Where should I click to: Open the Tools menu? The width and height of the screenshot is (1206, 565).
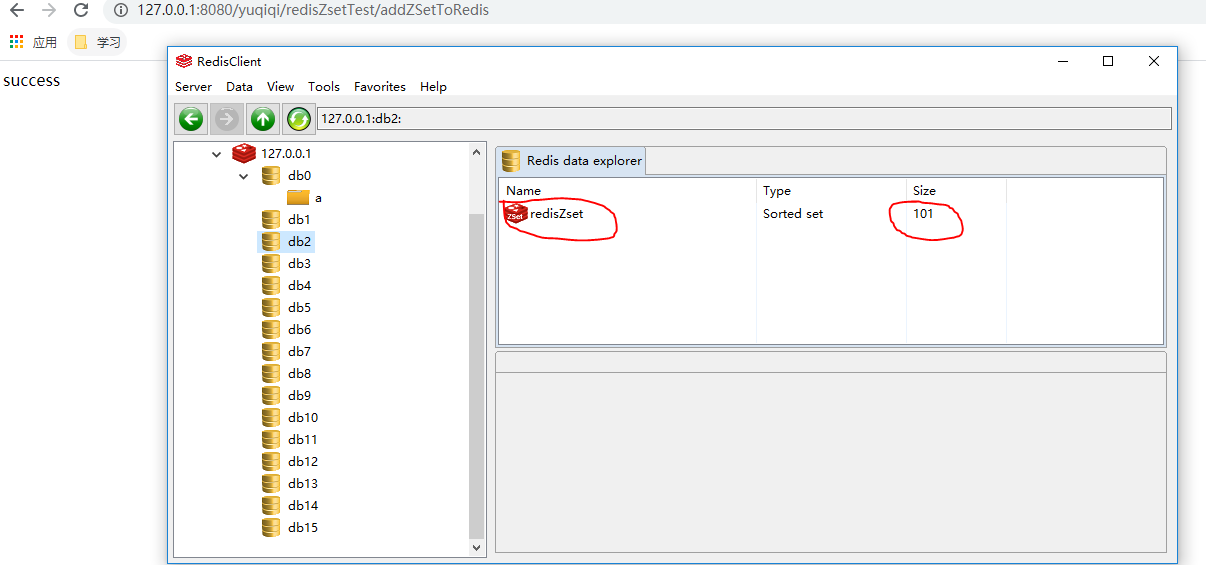[x=324, y=87]
